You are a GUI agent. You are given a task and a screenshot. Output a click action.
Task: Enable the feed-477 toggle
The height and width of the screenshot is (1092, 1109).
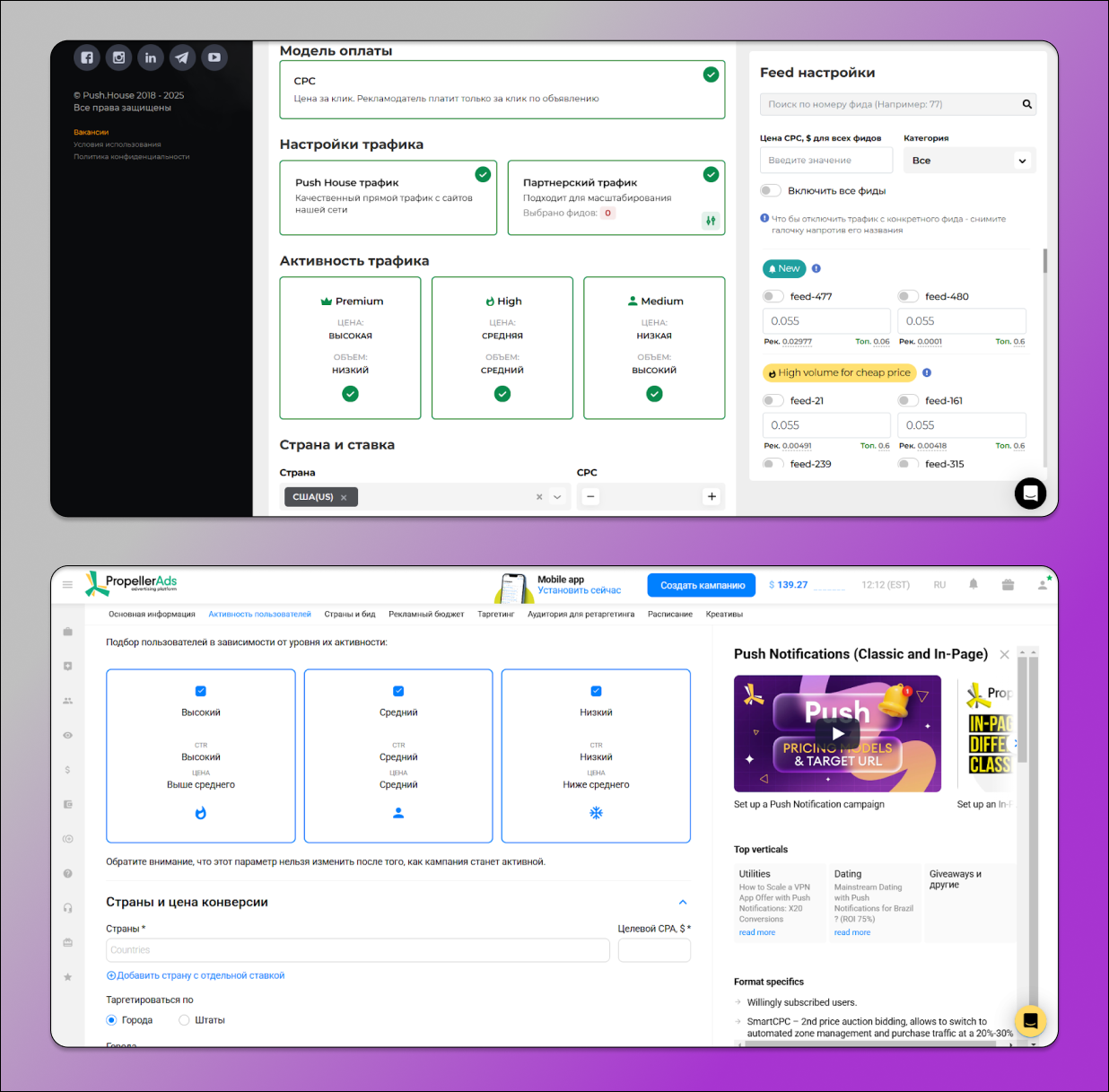(773, 296)
